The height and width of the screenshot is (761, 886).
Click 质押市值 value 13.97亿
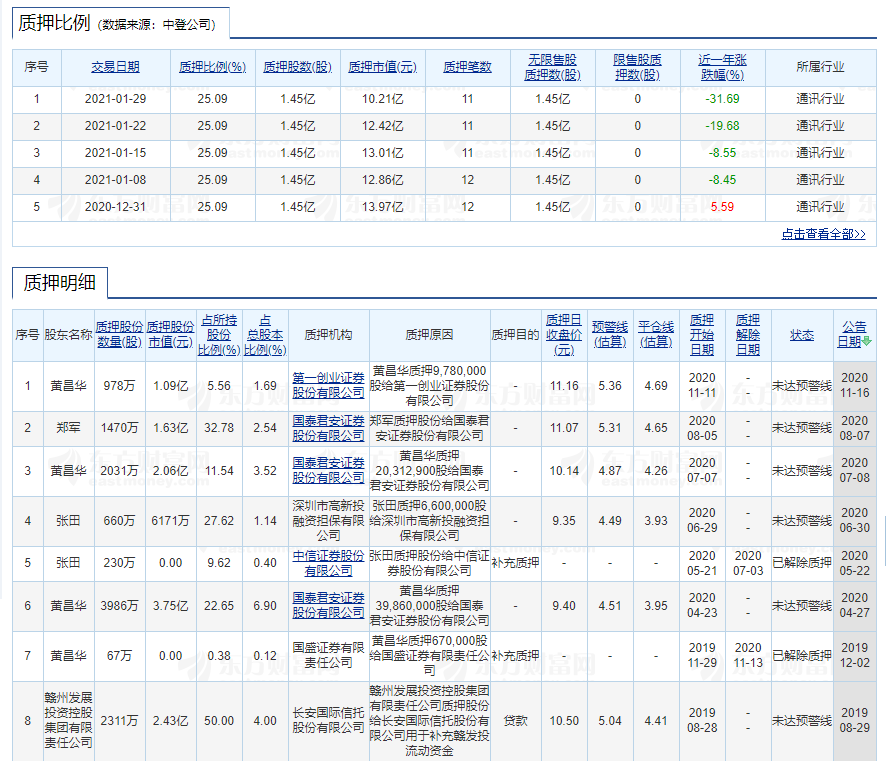[383, 207]
